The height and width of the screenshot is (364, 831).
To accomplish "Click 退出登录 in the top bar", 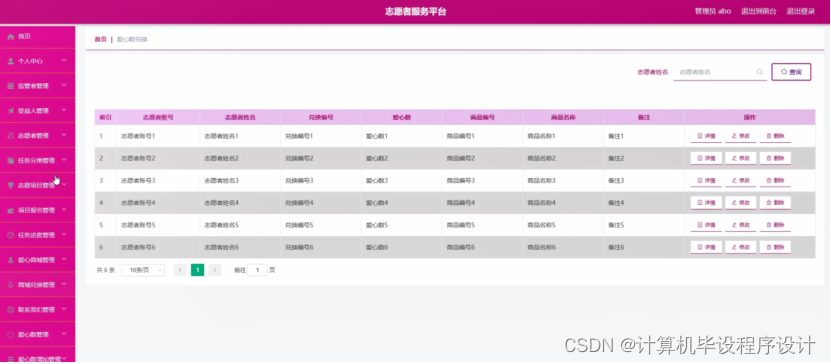I will pyautogui.click(x=800, y=11).
